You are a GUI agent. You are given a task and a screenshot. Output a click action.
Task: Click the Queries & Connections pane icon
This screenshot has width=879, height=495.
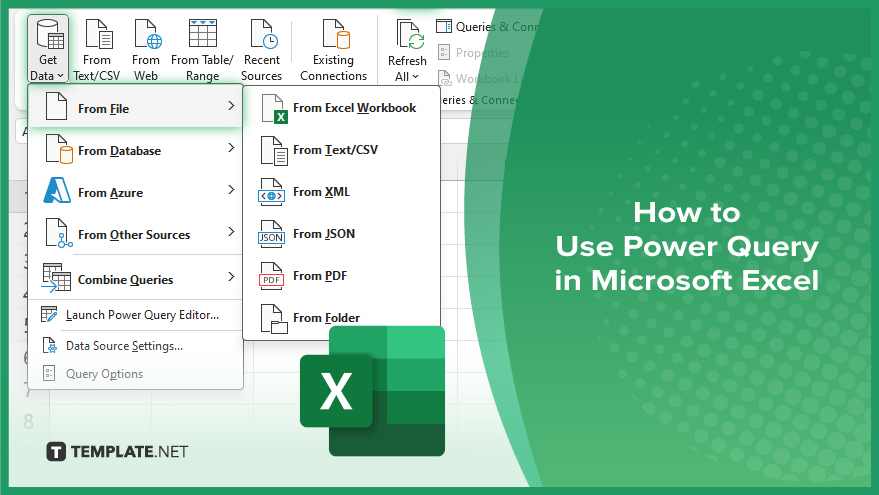coord(444,26)
